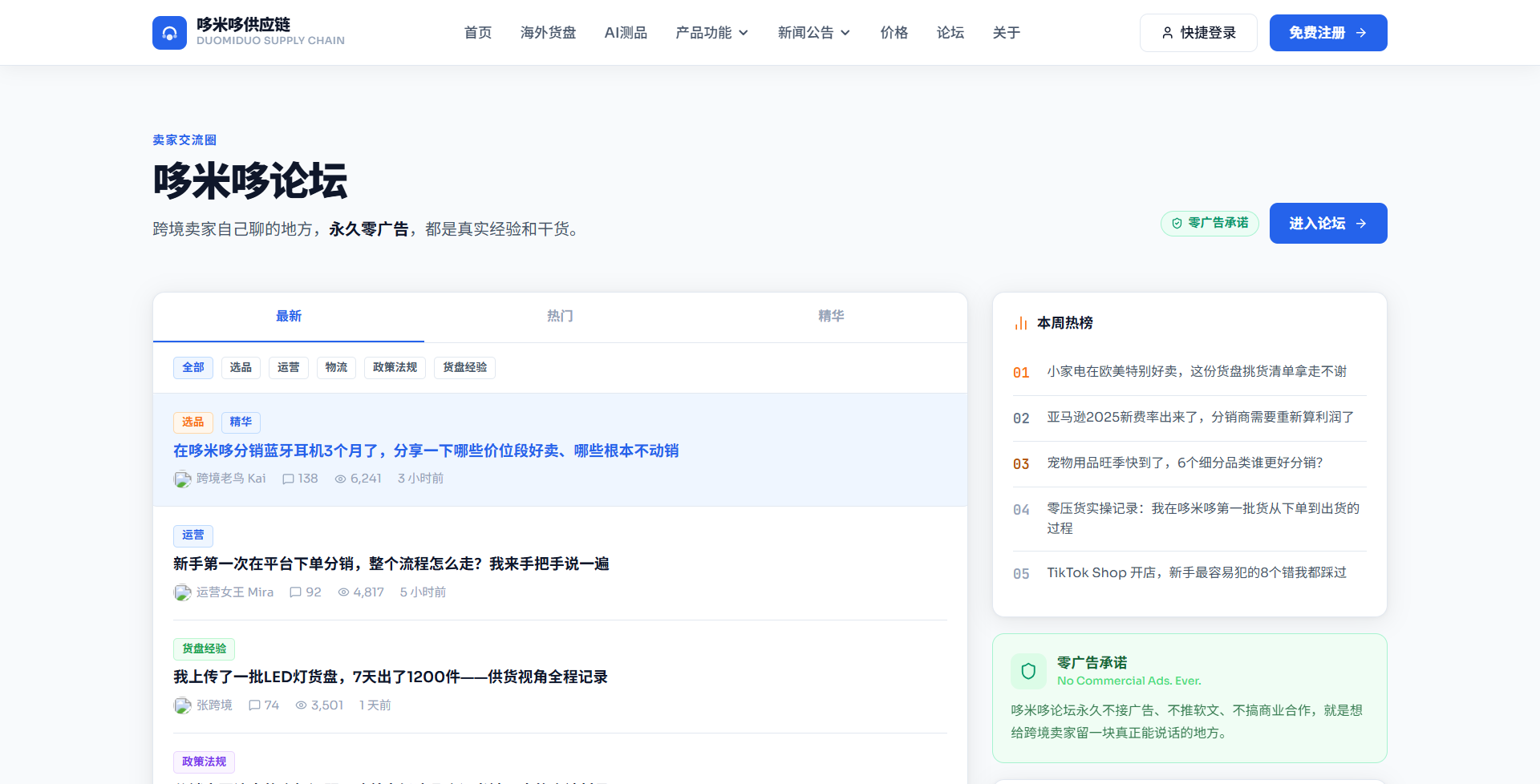Click the eye icon showing 4,817 views
The width and height of the screenshot is (1540, 784).
click(343, 592)
